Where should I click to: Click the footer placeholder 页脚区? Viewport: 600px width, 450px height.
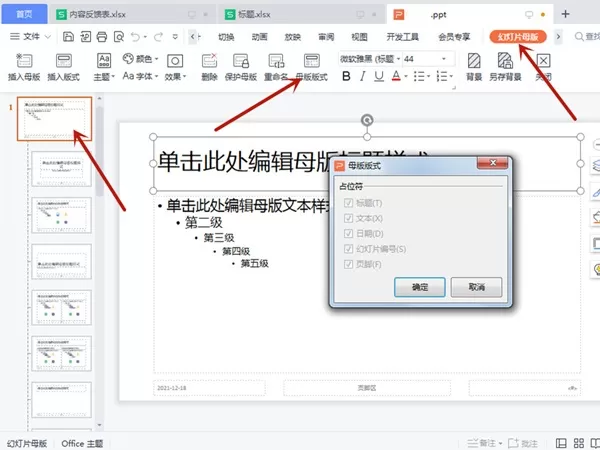click(367, 388)
